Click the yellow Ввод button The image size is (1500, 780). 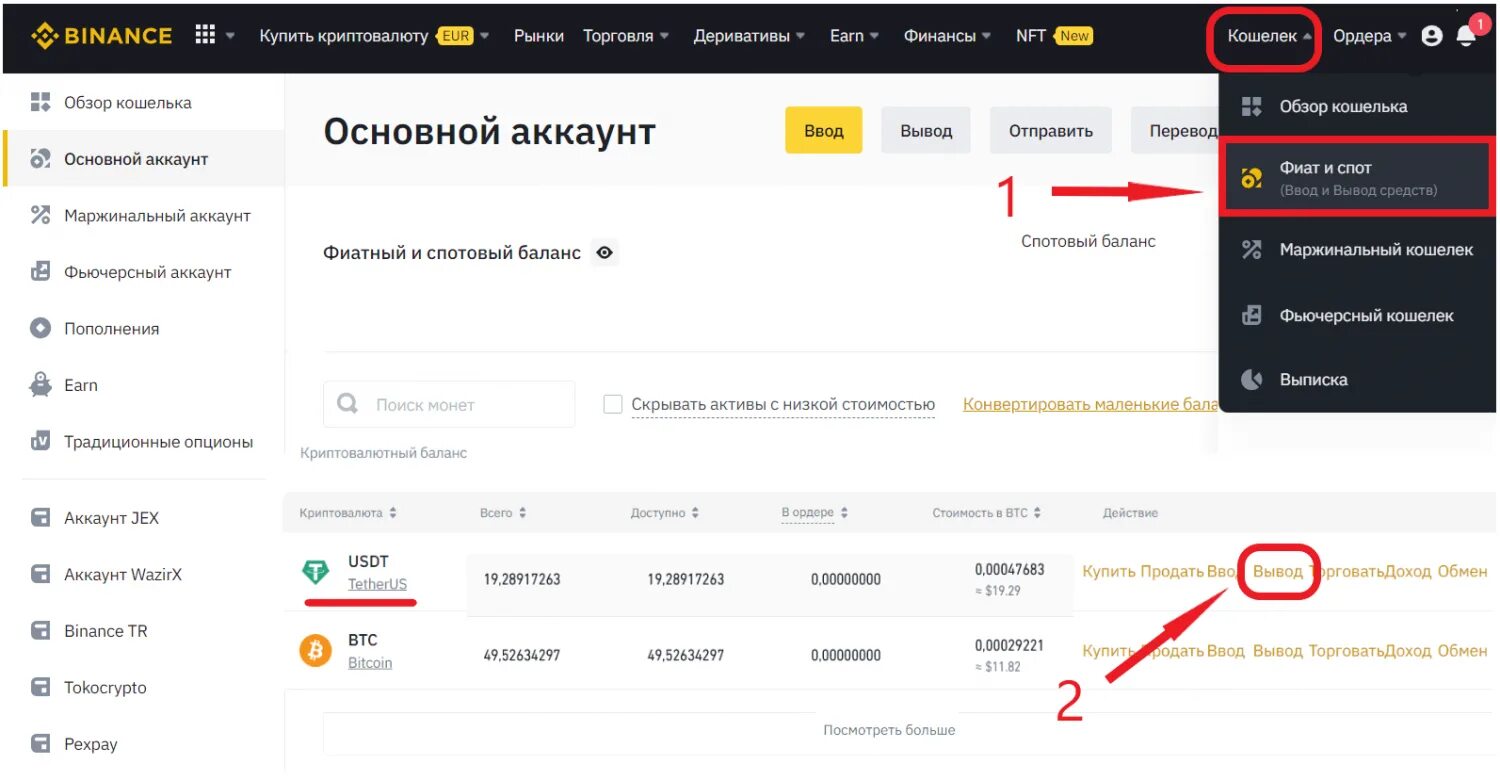pyautogui.click(x=823, y=131)
